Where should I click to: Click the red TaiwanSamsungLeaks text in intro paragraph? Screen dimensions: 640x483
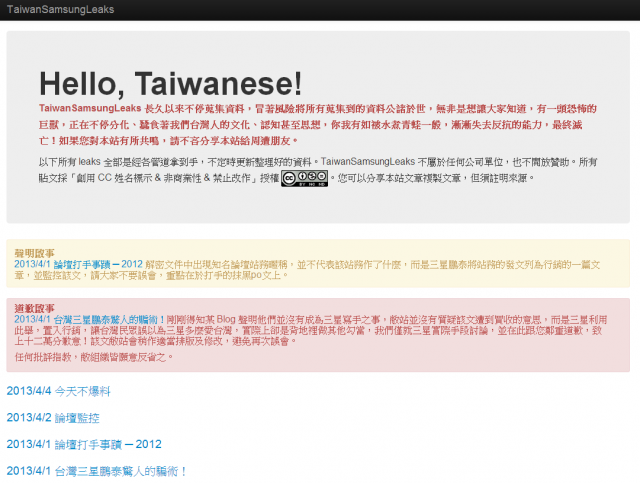tap(90, 108)
